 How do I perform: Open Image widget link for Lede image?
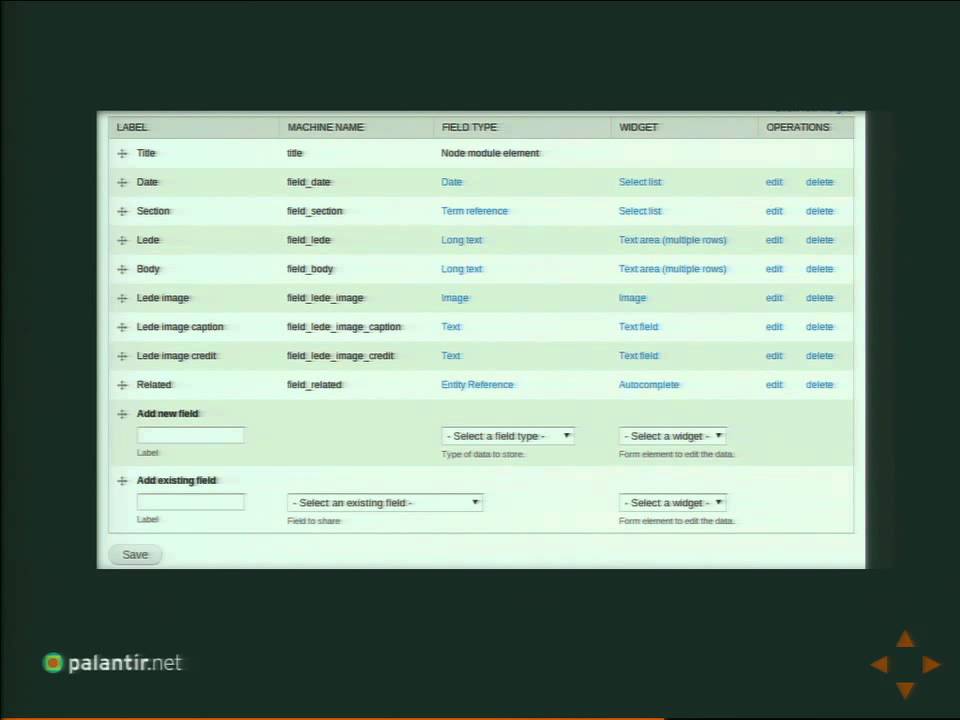click(x=632, y=298)
